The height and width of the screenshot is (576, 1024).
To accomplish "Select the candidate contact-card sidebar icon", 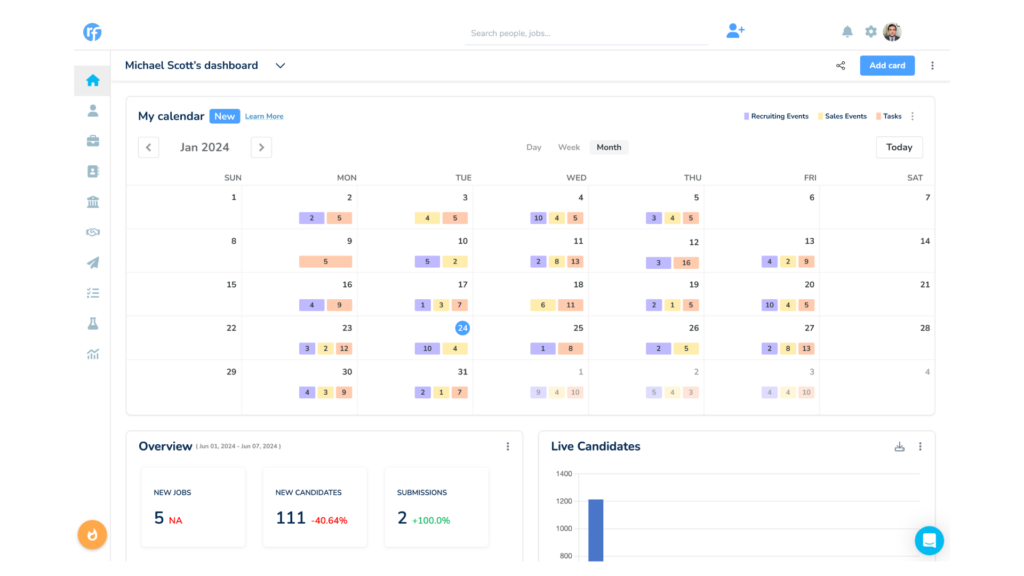I will coord(92,170).
